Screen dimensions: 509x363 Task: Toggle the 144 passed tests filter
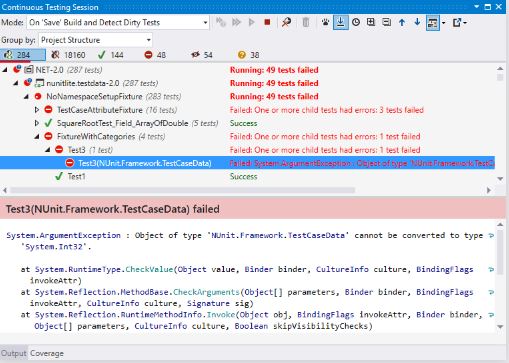pyautogui.click(x=111, y=55)
